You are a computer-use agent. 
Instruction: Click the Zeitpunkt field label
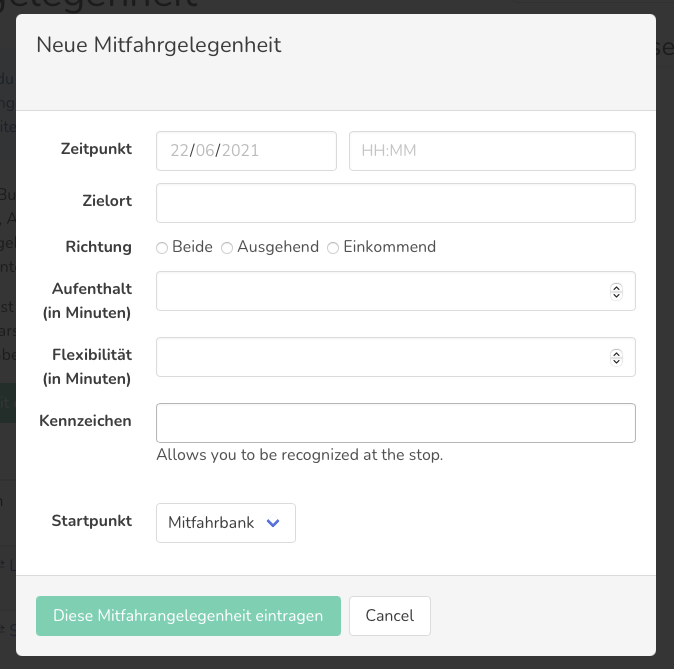[96, 149]
